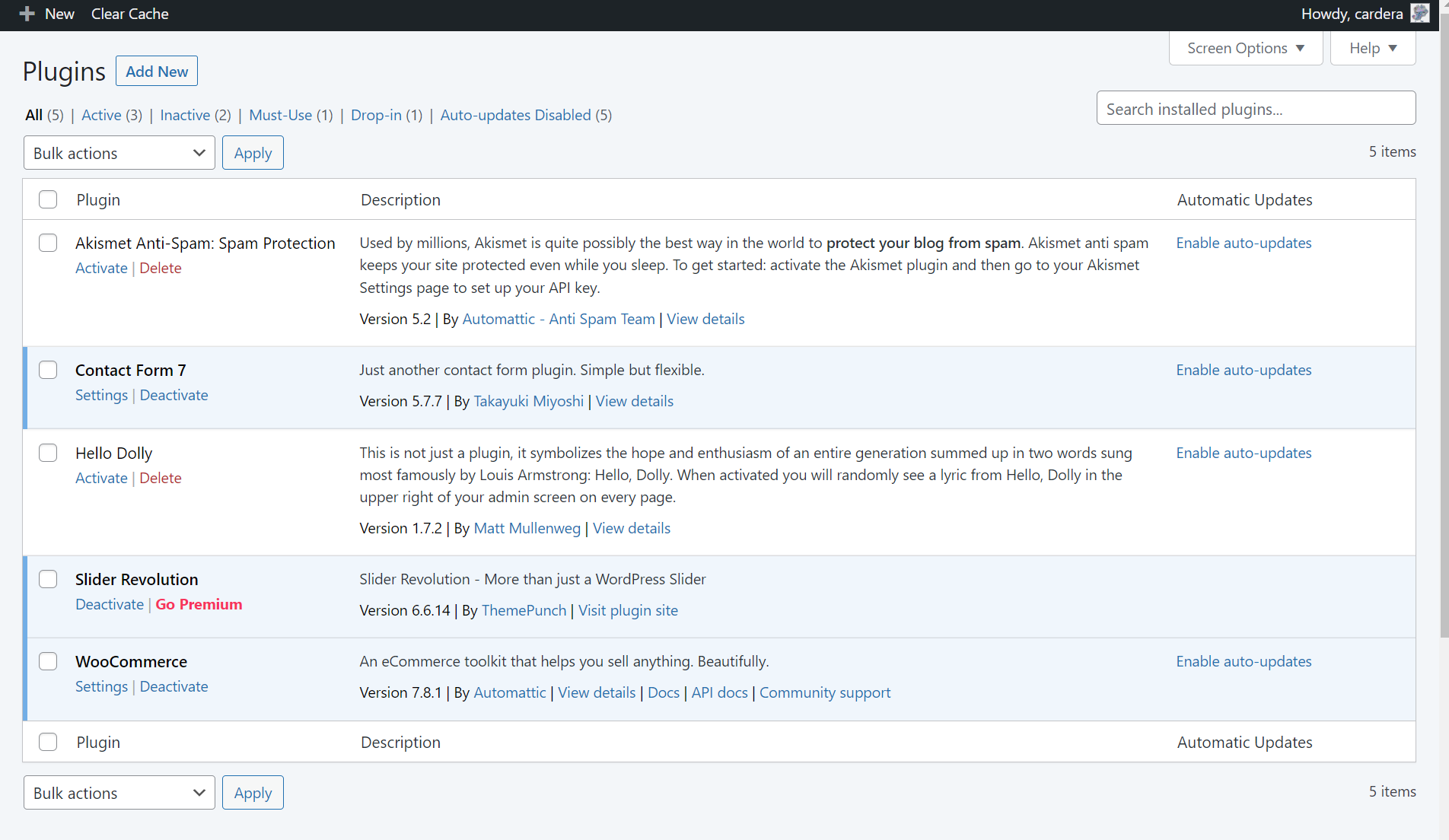Screen dimensions: 1449x840
Task: Delete the Akismet Anti-Spam plugin
Action: coord(161,268)
